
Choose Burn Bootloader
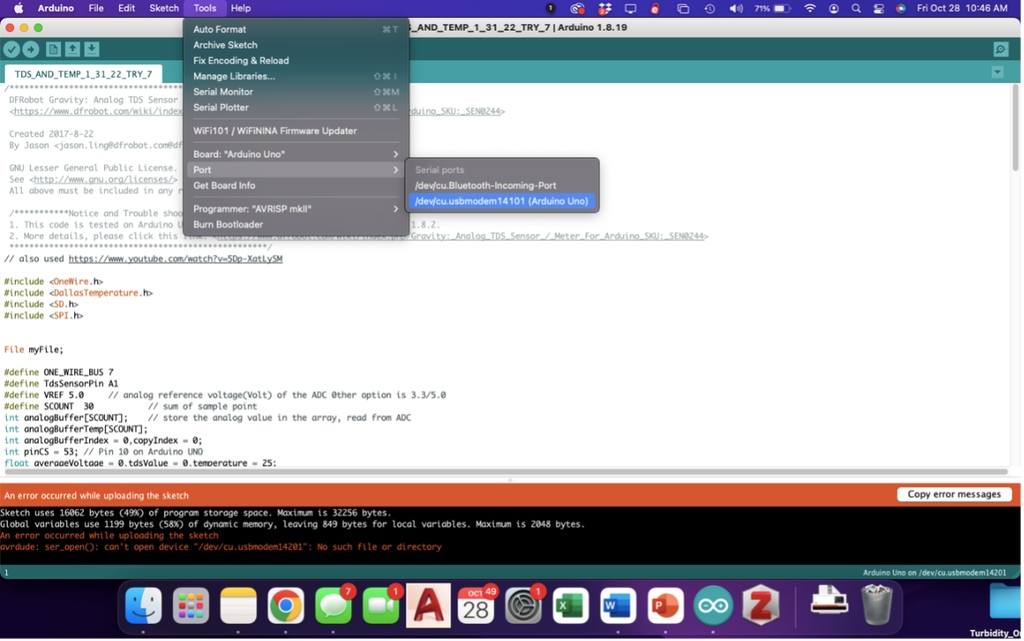point(296,225)
